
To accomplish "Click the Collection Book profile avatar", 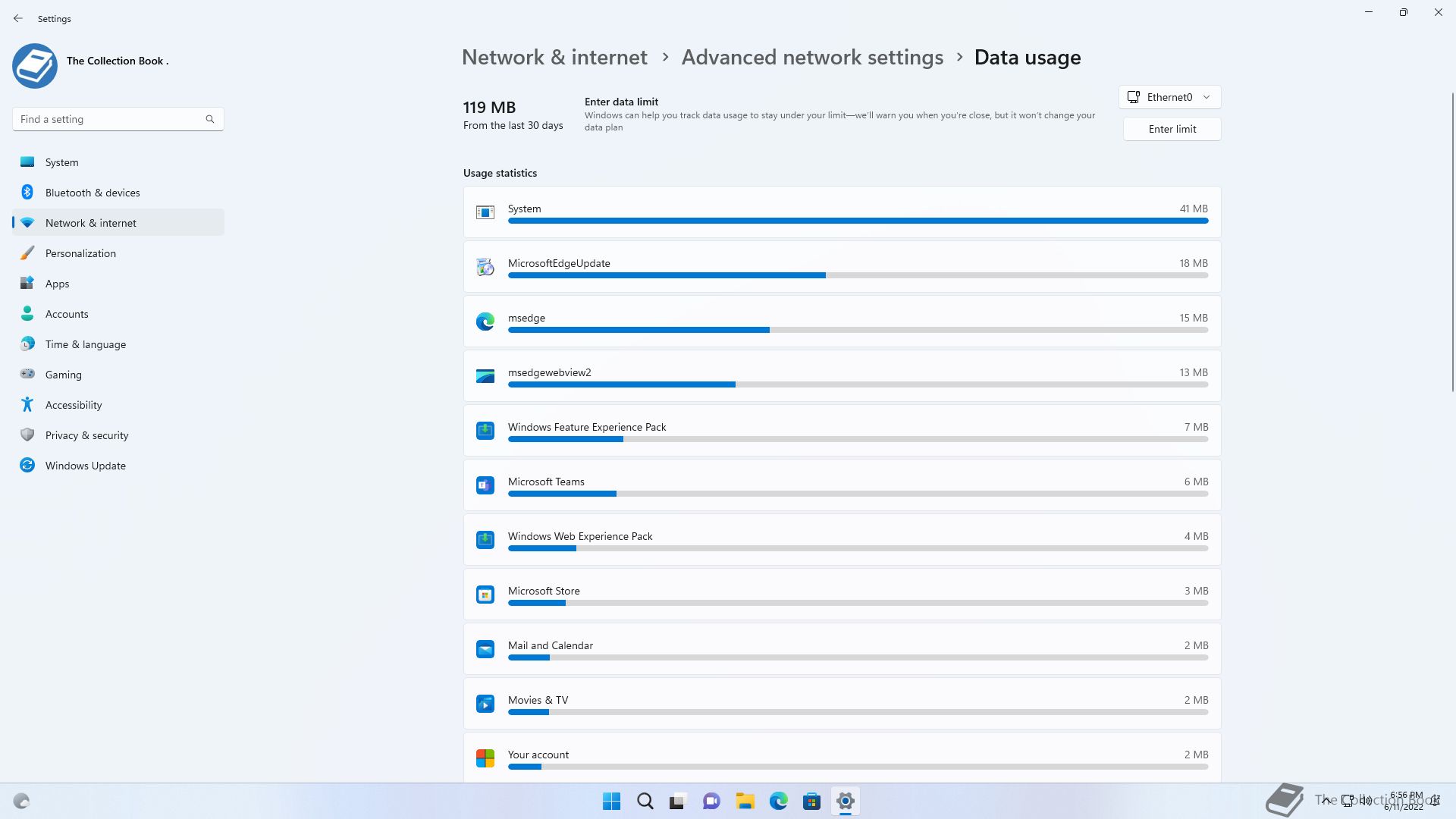I will pyautogui.click(x=35, y=66).
